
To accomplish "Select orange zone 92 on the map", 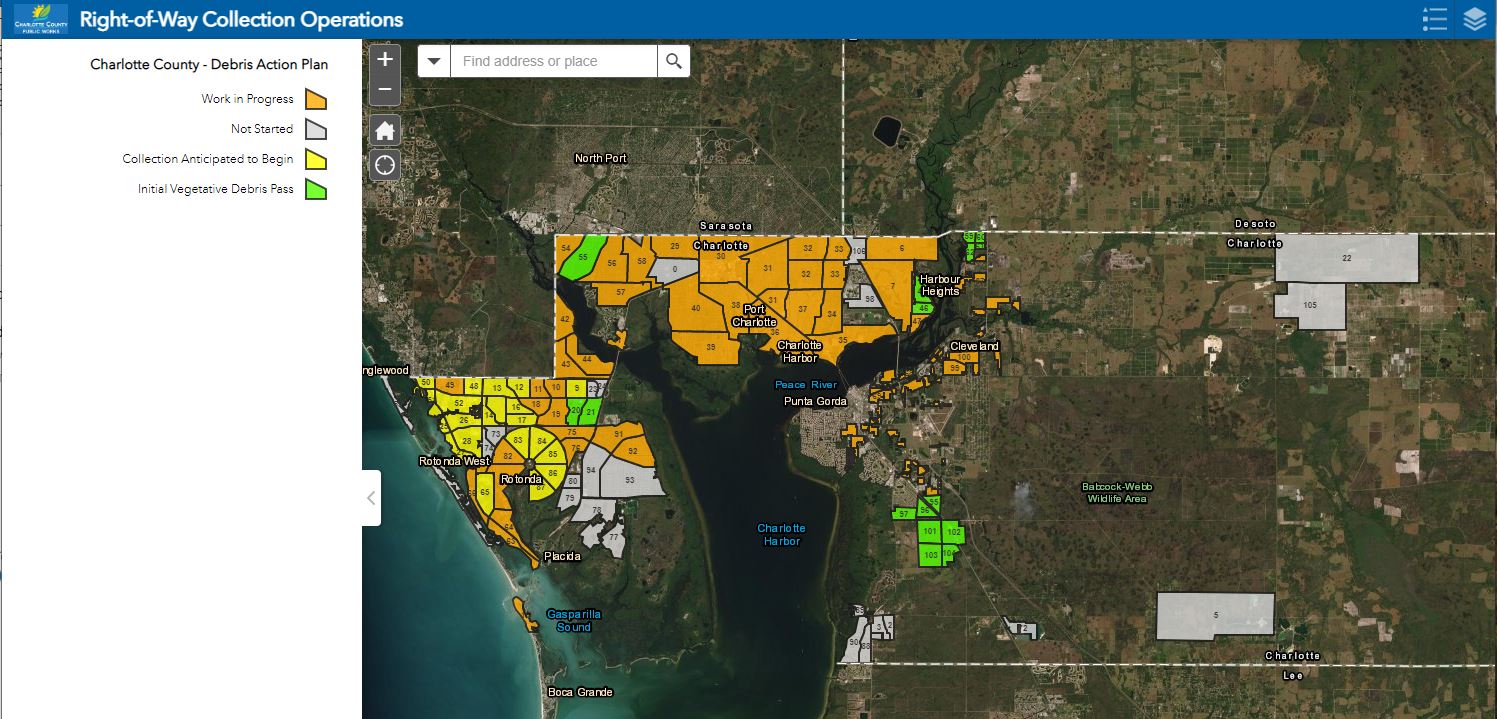I will [x=632, y=451].
